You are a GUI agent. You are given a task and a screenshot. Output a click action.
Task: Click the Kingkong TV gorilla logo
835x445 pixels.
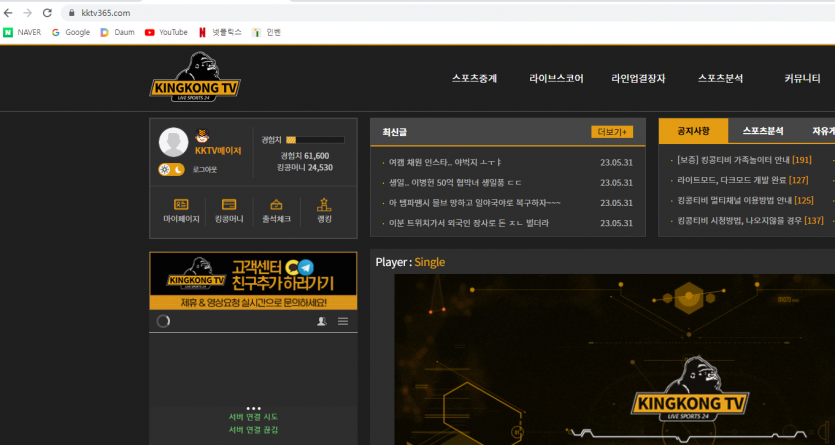(194, 77)
